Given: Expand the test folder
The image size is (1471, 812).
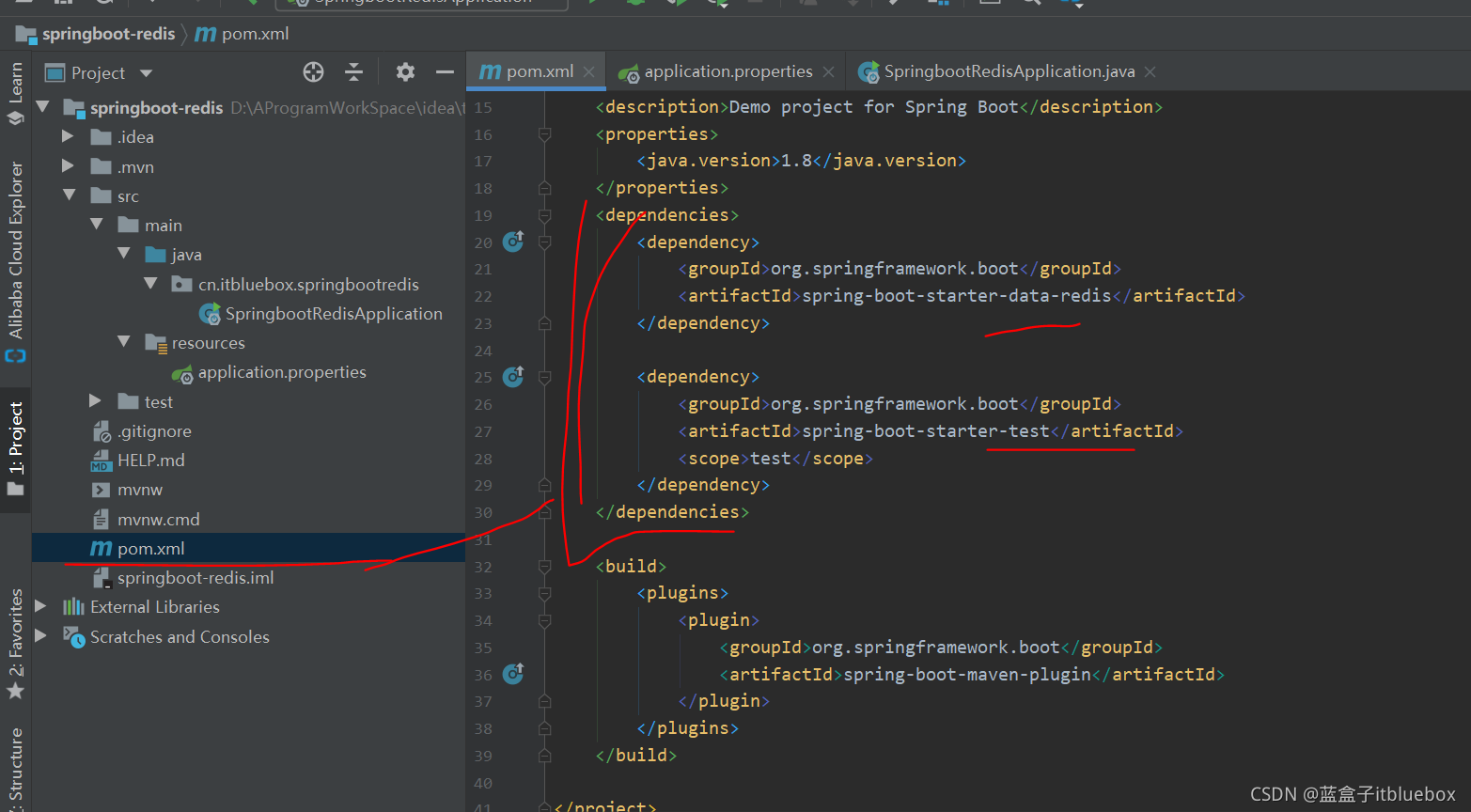Looking at the screenshot, I should click(95, 400).
